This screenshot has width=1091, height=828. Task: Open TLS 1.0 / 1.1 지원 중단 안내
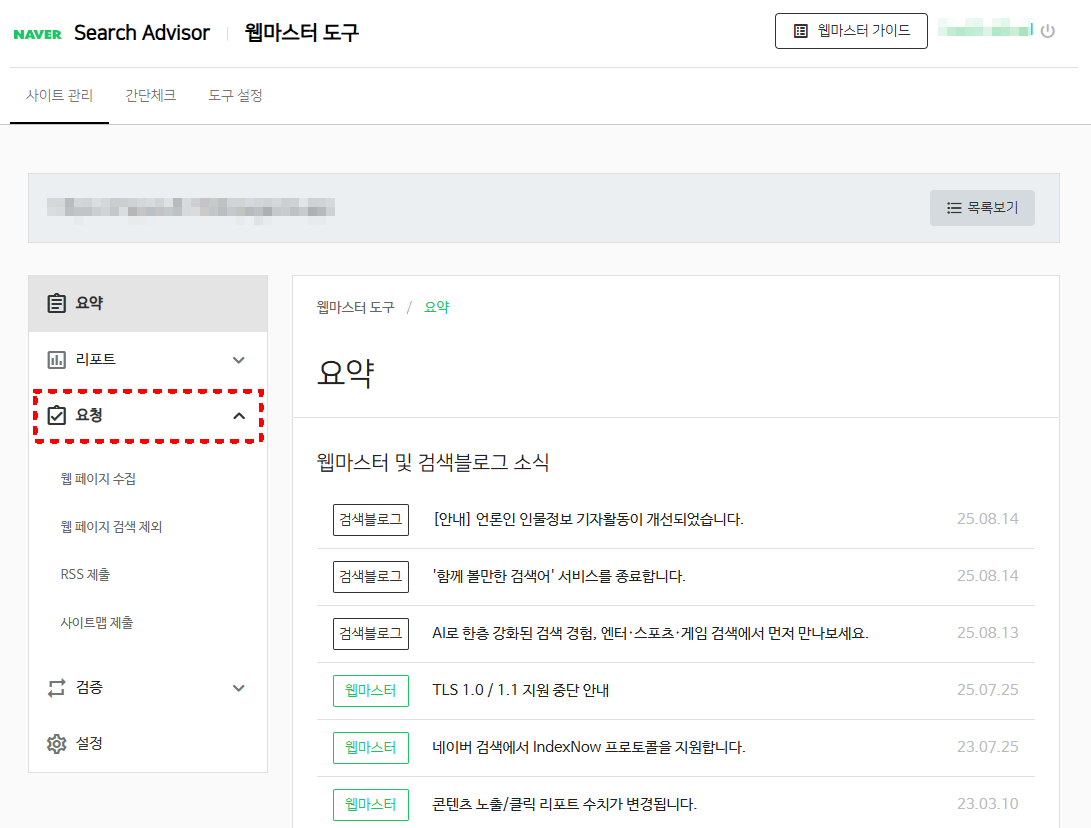coord(520,690)
